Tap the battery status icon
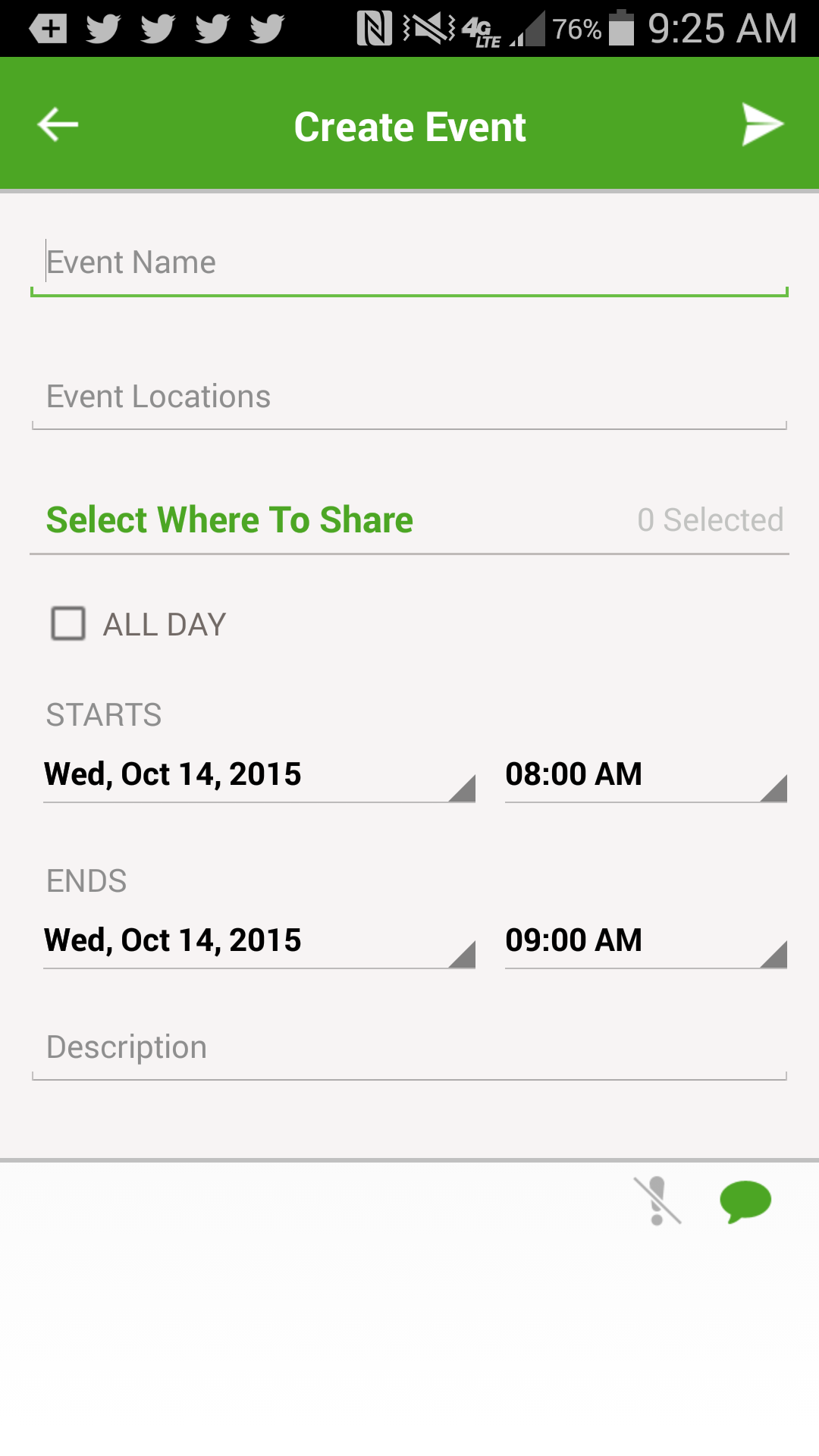 tap(622, 29)
